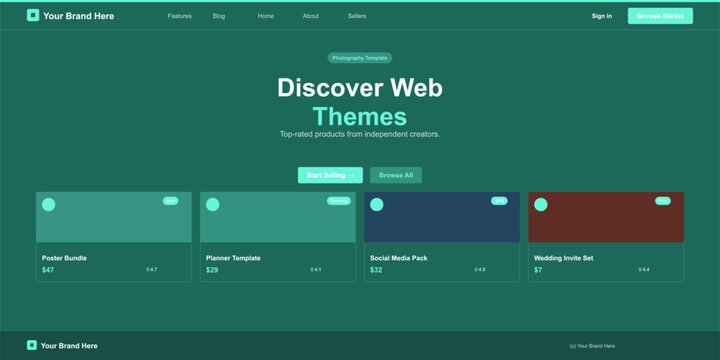
Task: Click the Start Selling button
Action: 330,175
